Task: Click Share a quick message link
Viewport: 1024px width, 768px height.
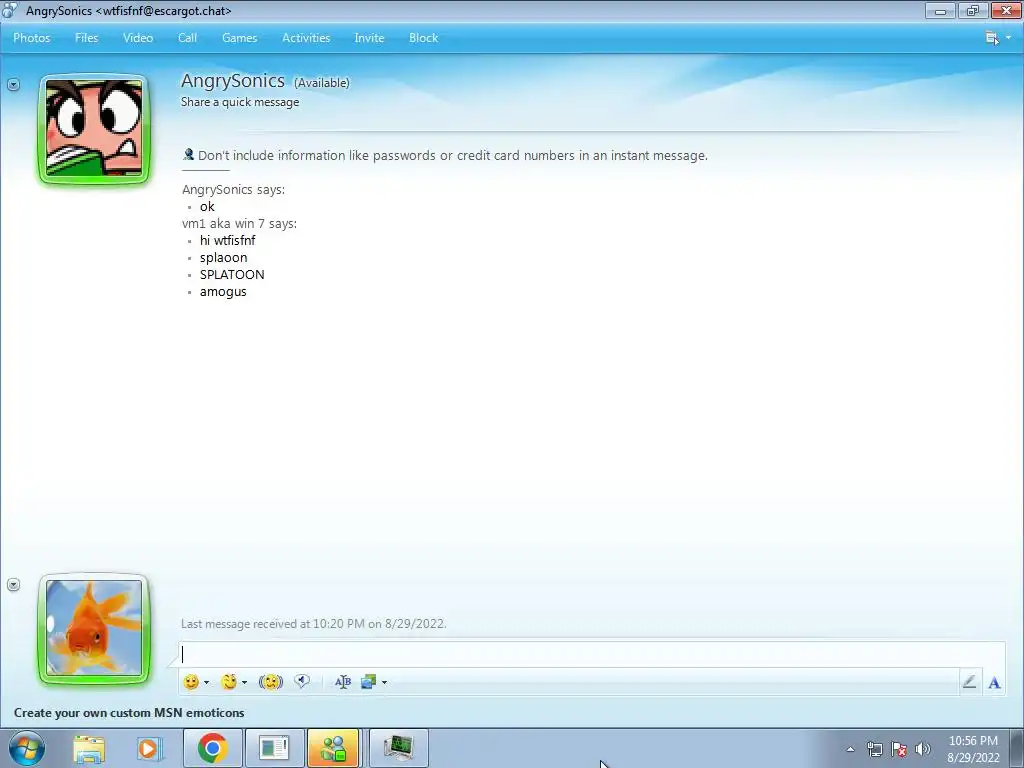Action: coord(240,102)
